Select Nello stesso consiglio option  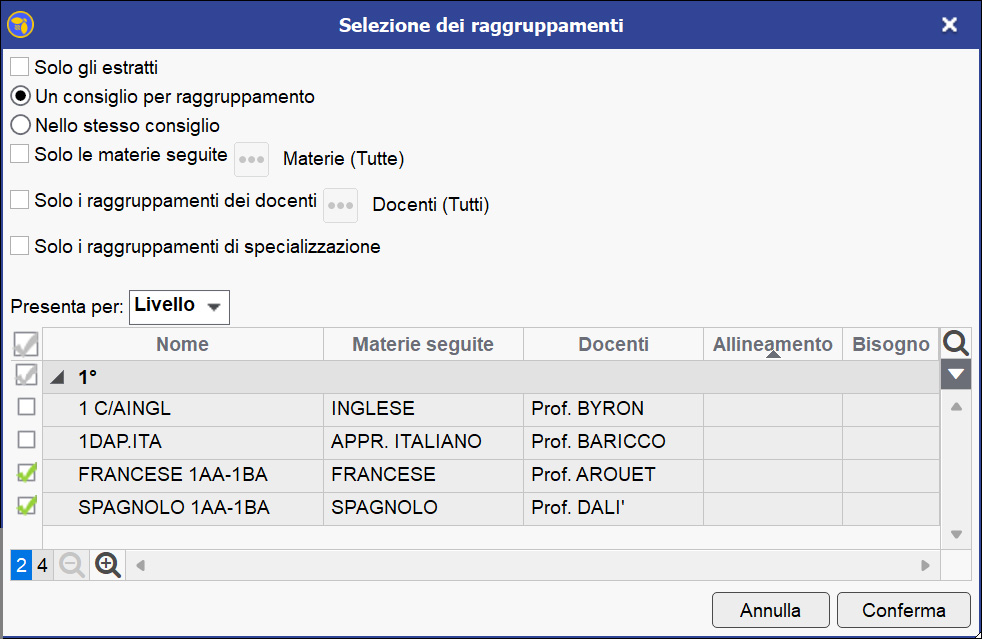pyautogui.click(x=20, y=125)
